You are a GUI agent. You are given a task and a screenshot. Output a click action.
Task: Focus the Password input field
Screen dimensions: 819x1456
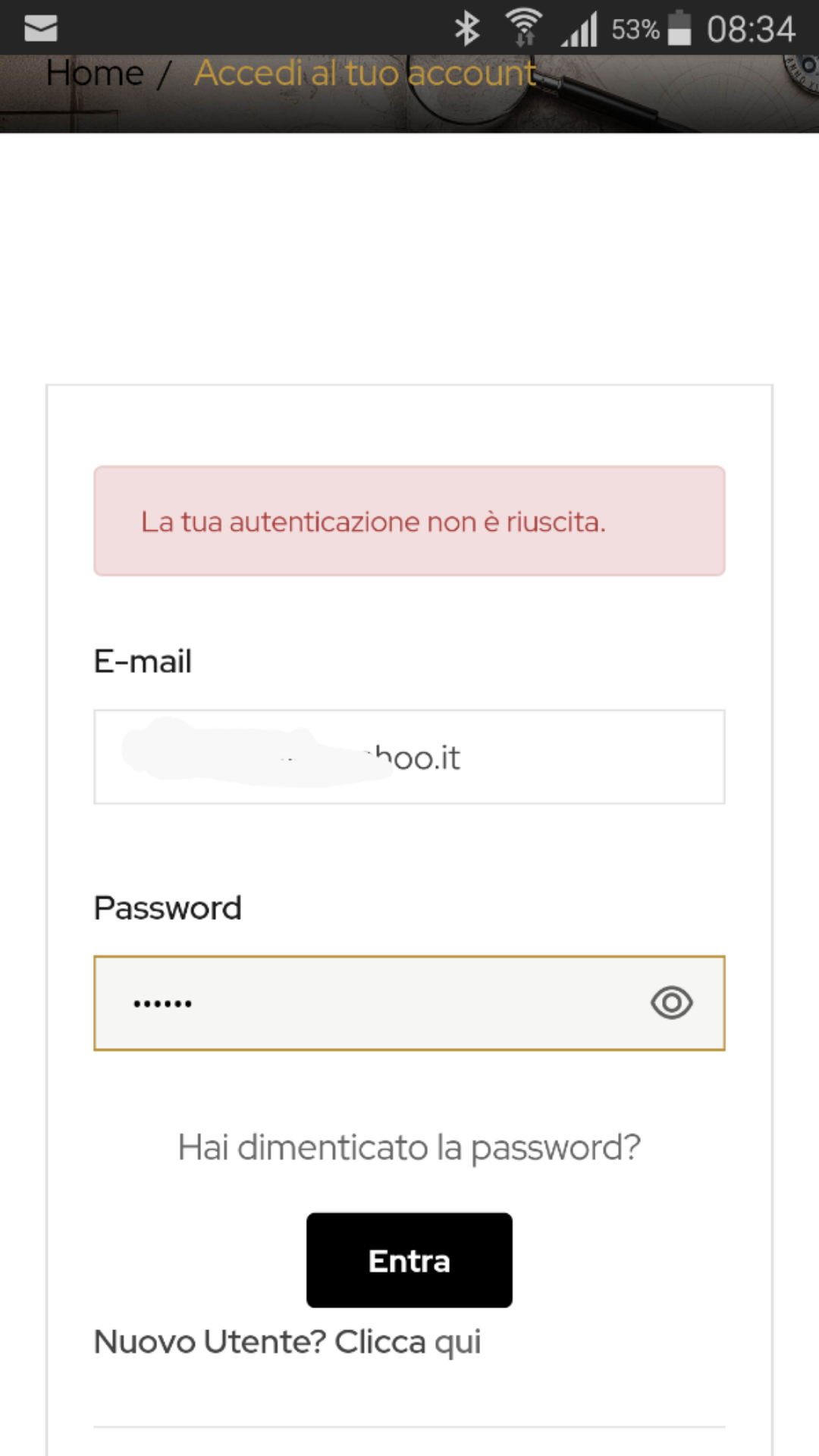[409, 1003]
